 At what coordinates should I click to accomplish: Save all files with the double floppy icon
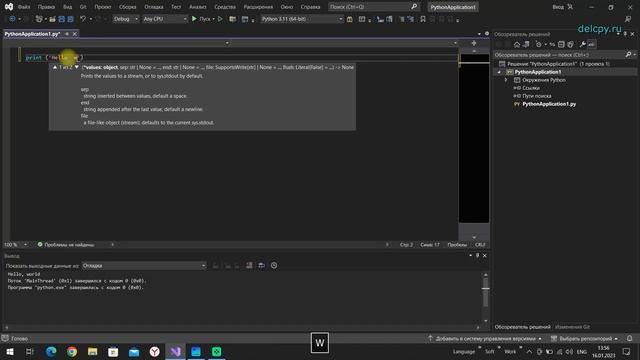click(x=70, y=19)
